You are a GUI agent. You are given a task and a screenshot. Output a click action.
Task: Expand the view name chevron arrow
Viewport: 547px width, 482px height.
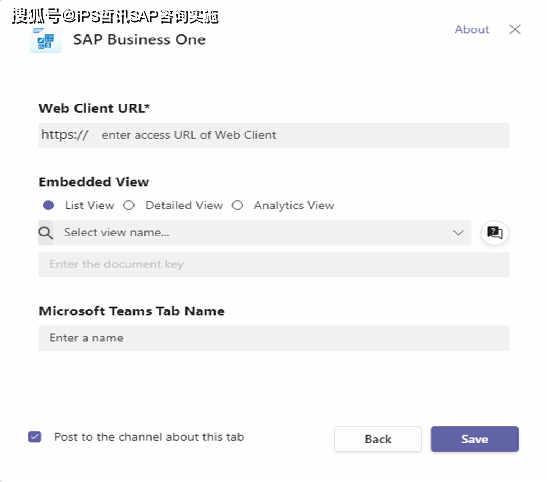[x=458, y=233]
